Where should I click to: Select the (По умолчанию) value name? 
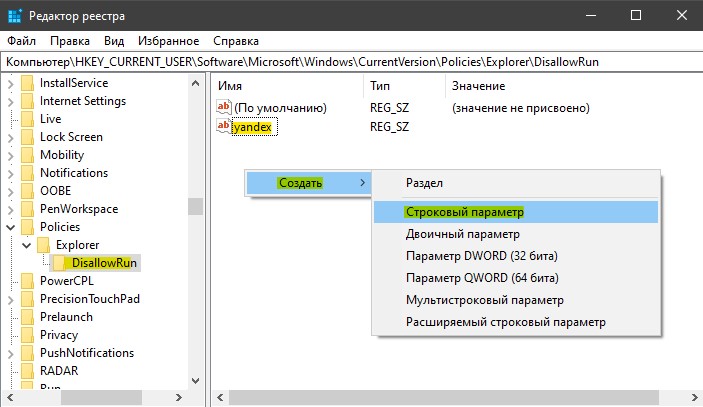tap(280, 108)
